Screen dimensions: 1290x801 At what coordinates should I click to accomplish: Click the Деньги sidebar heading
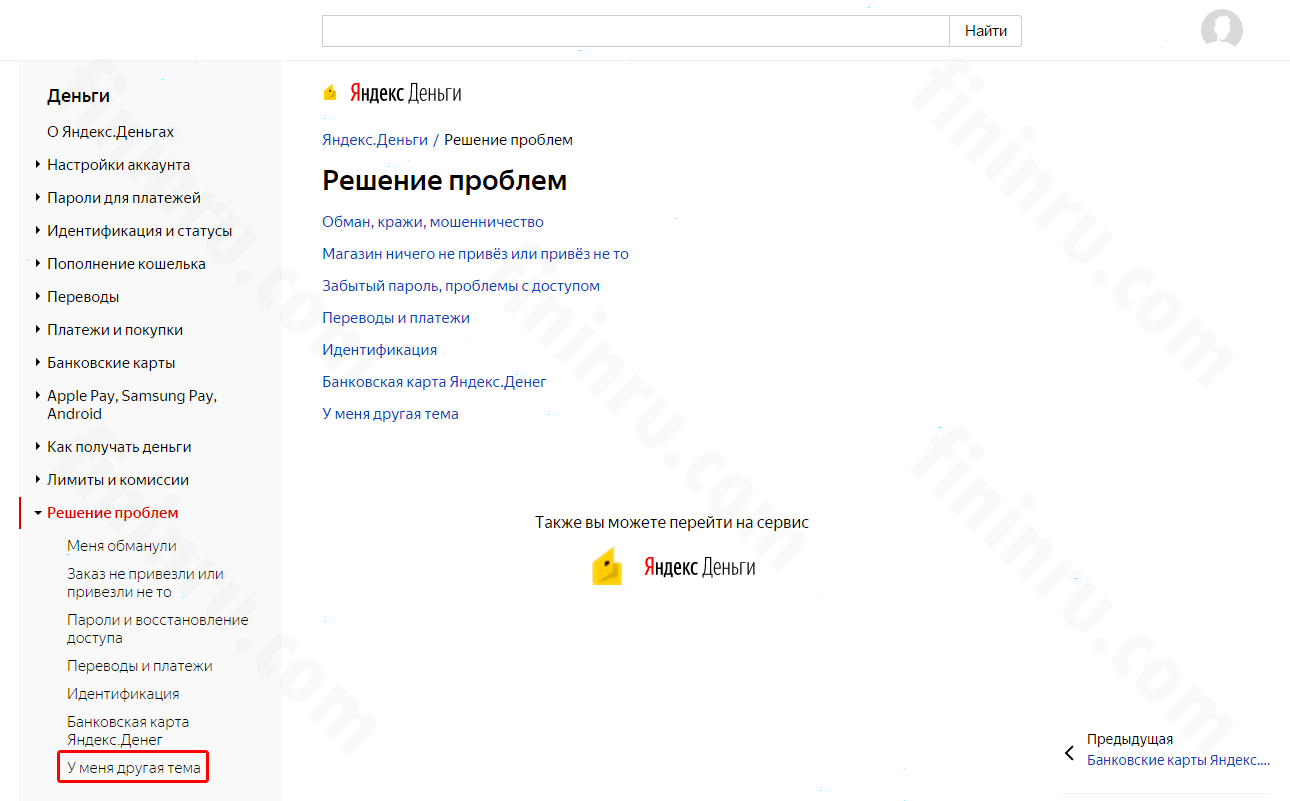(x=78, y=96)
